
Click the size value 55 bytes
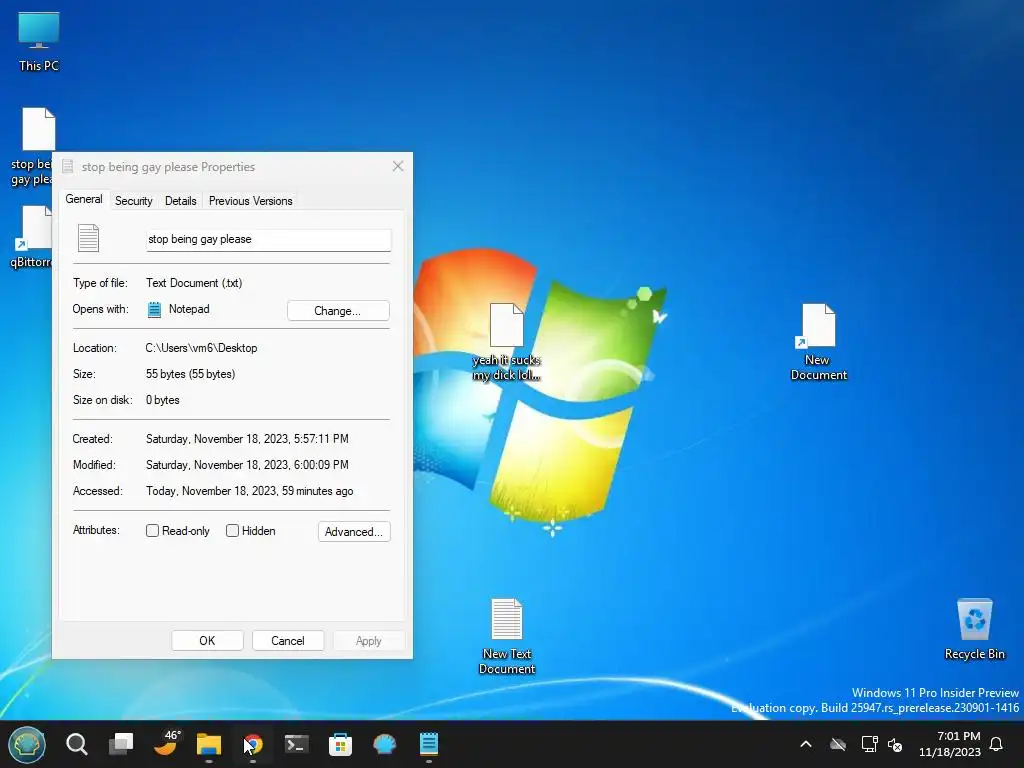(190, 374)
